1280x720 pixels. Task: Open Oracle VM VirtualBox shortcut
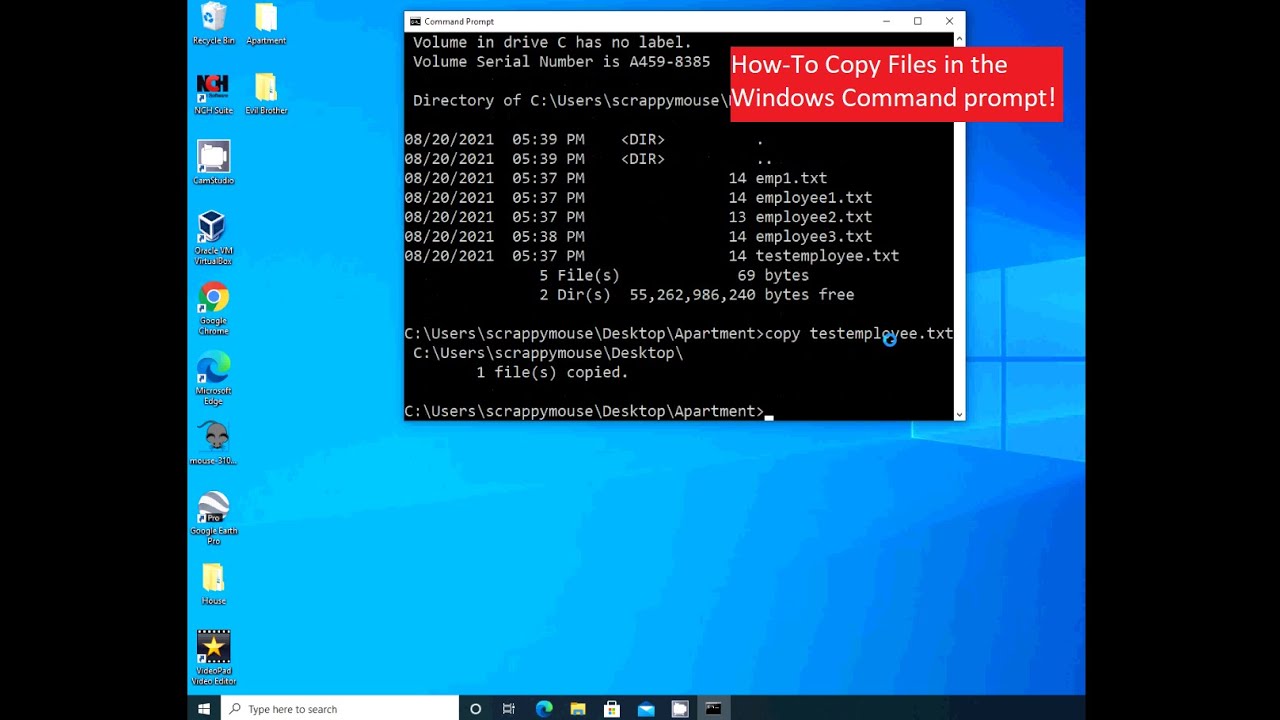pos(213,238)
